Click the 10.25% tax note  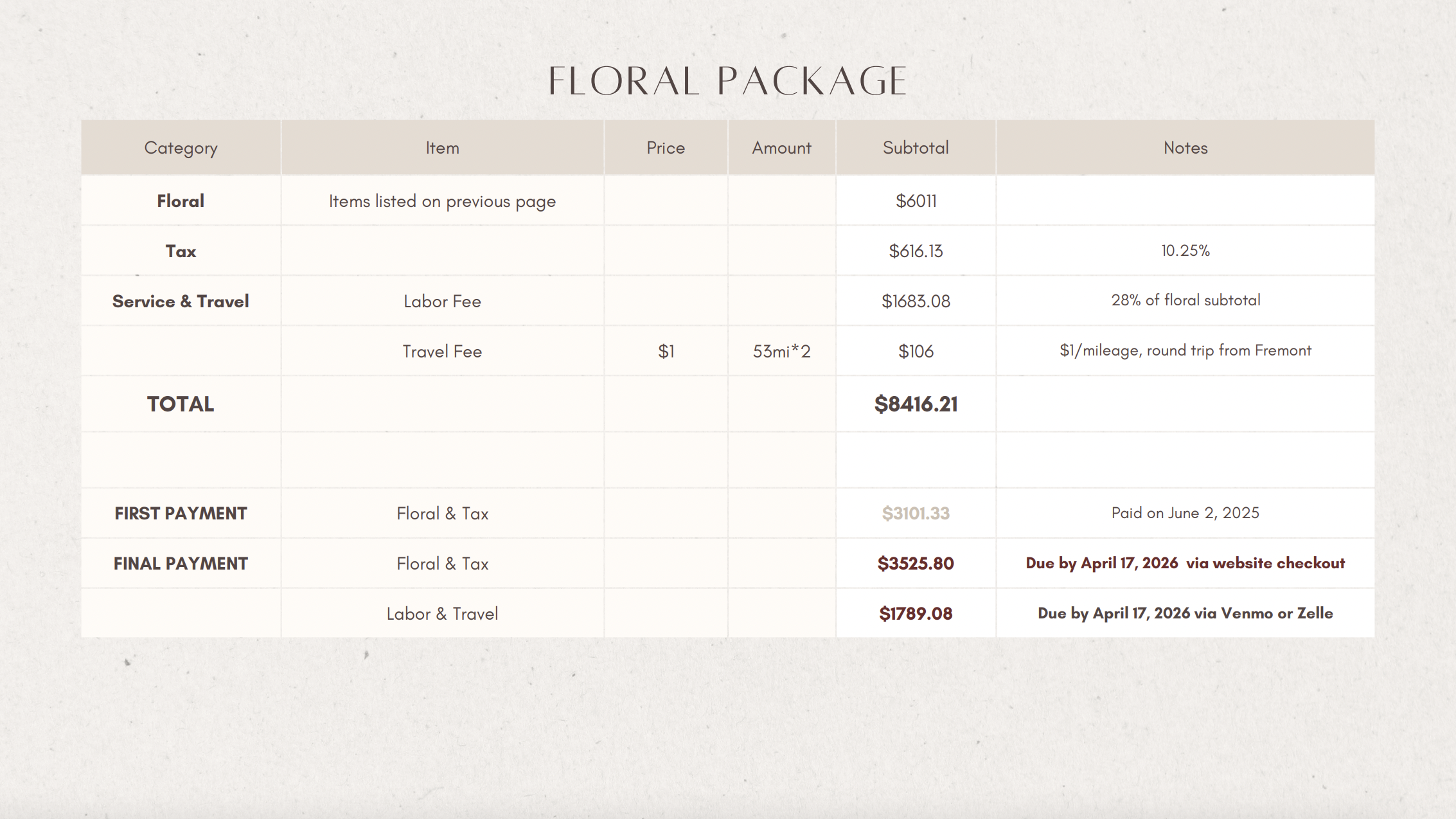1185,251
